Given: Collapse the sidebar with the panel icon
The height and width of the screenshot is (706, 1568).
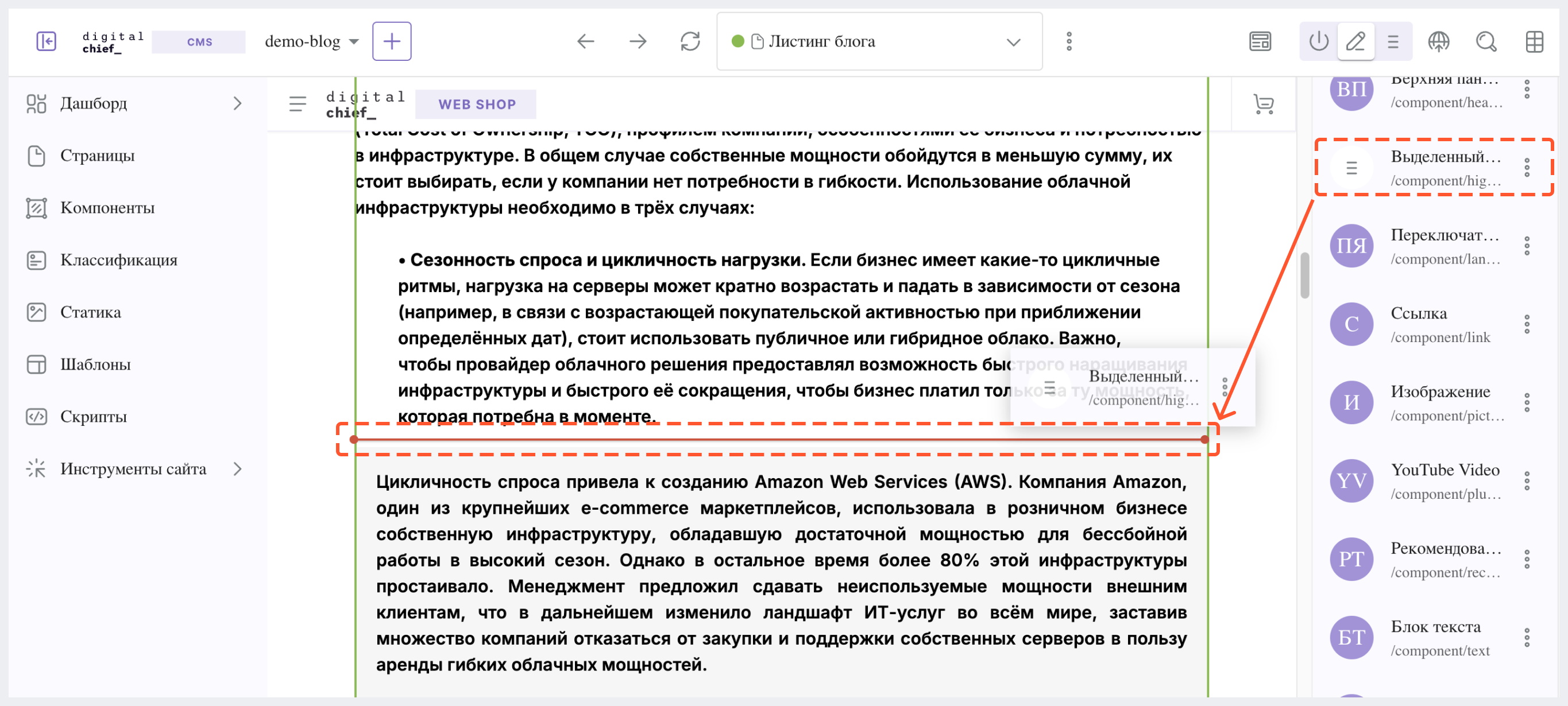Looking at the screenshot, I should (47, 41).
